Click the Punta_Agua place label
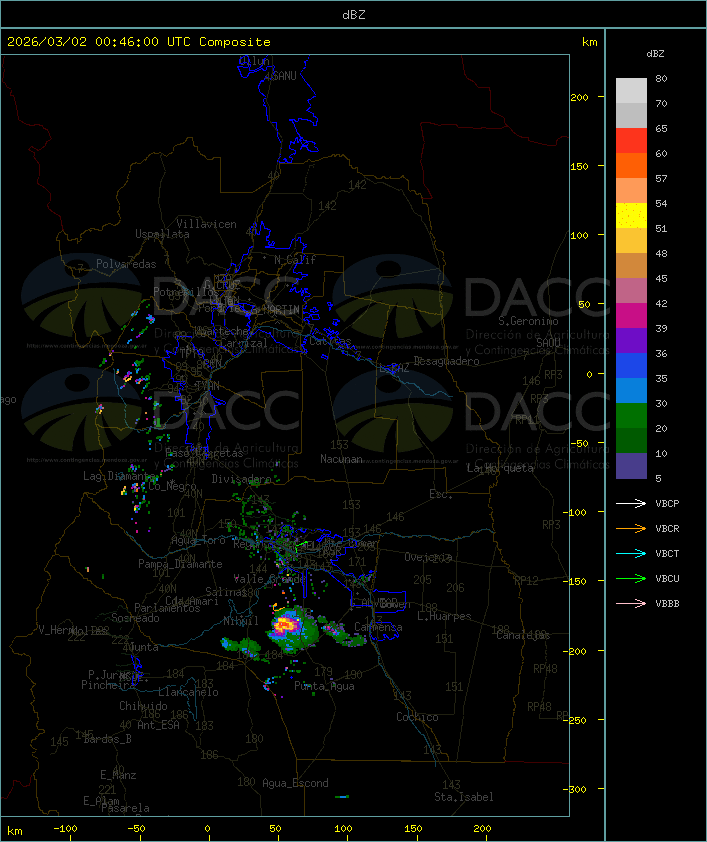707x842 pixels. [324, 686]
